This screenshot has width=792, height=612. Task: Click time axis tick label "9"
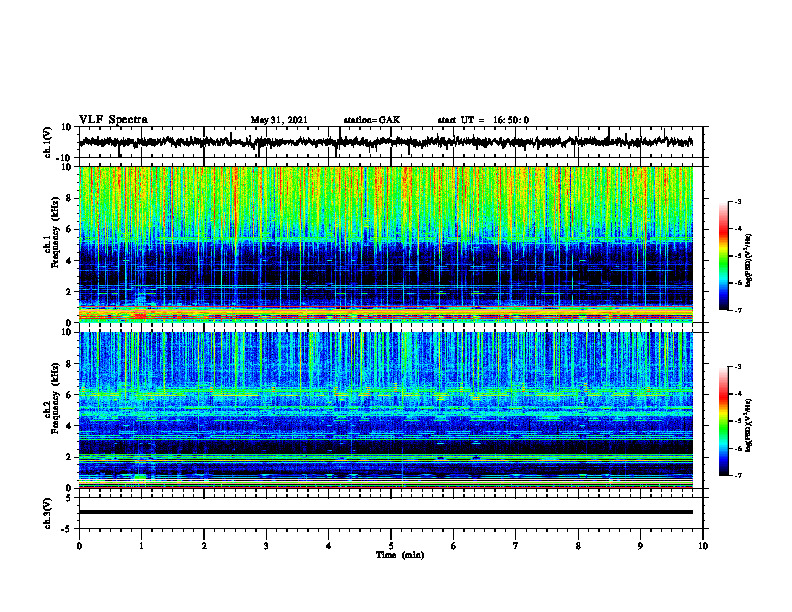[x=640, y=546]
